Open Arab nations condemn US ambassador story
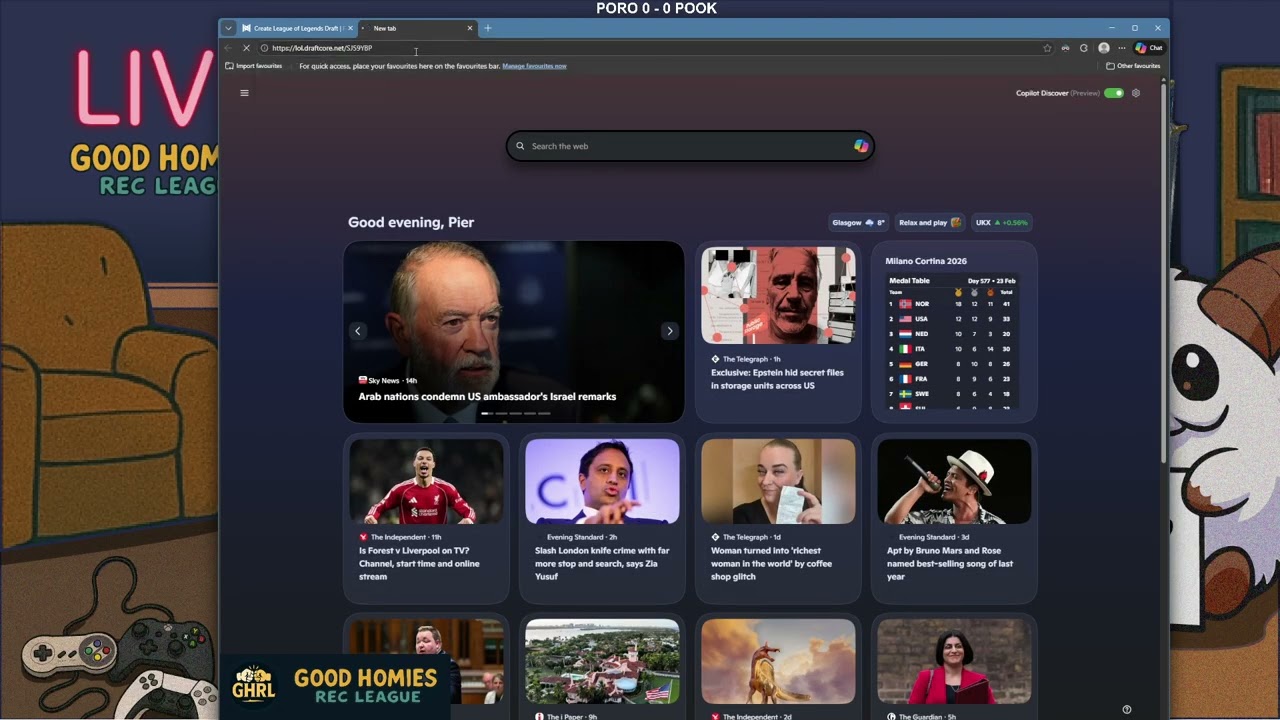The image size is (1280, 720). coord(487,397)
